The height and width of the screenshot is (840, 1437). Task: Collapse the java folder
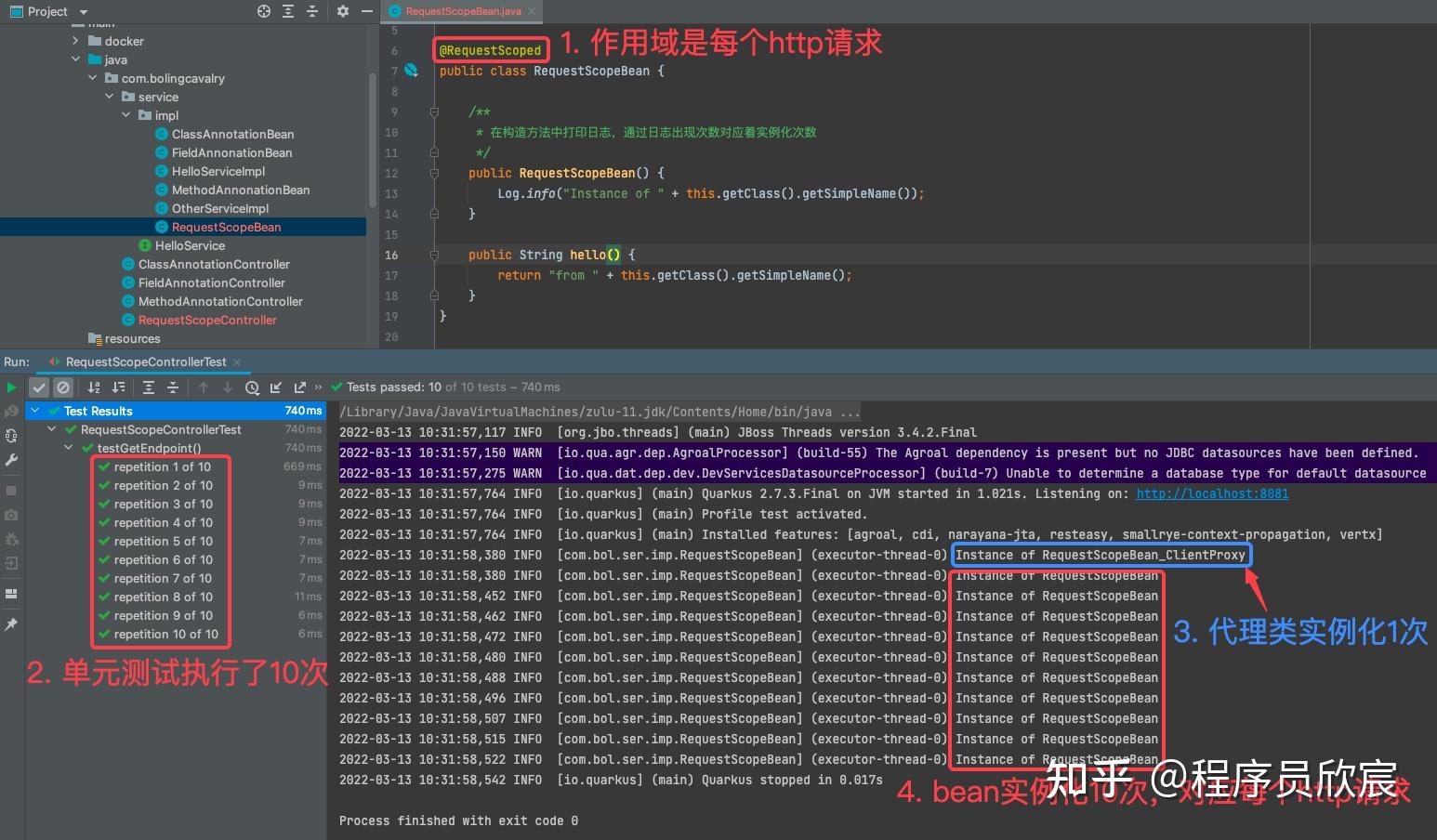tap(75, 59)
